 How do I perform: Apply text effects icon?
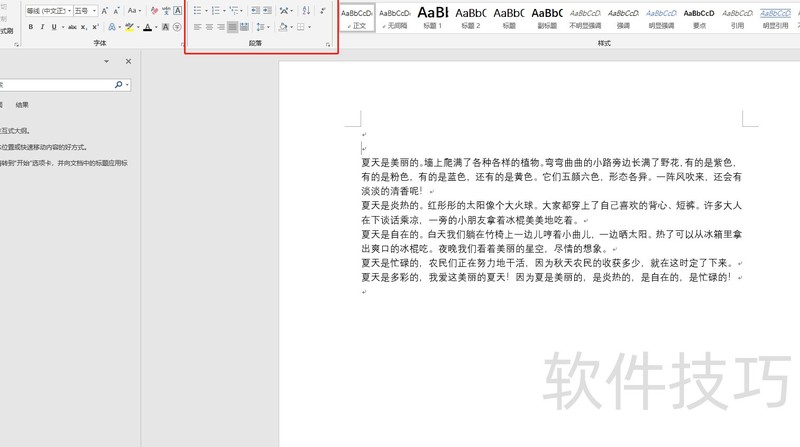coord(111,27)
